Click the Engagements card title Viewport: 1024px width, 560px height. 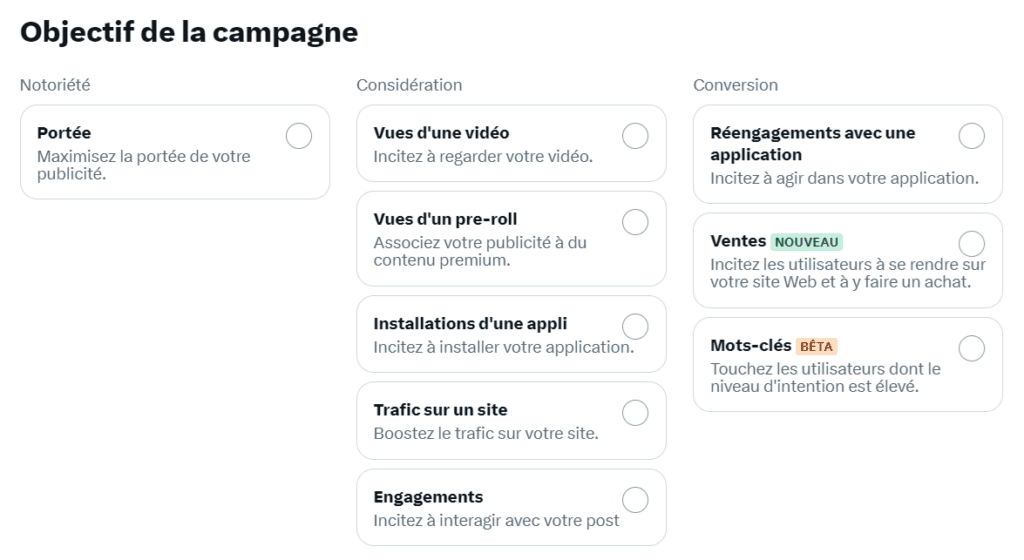point(428,497)
